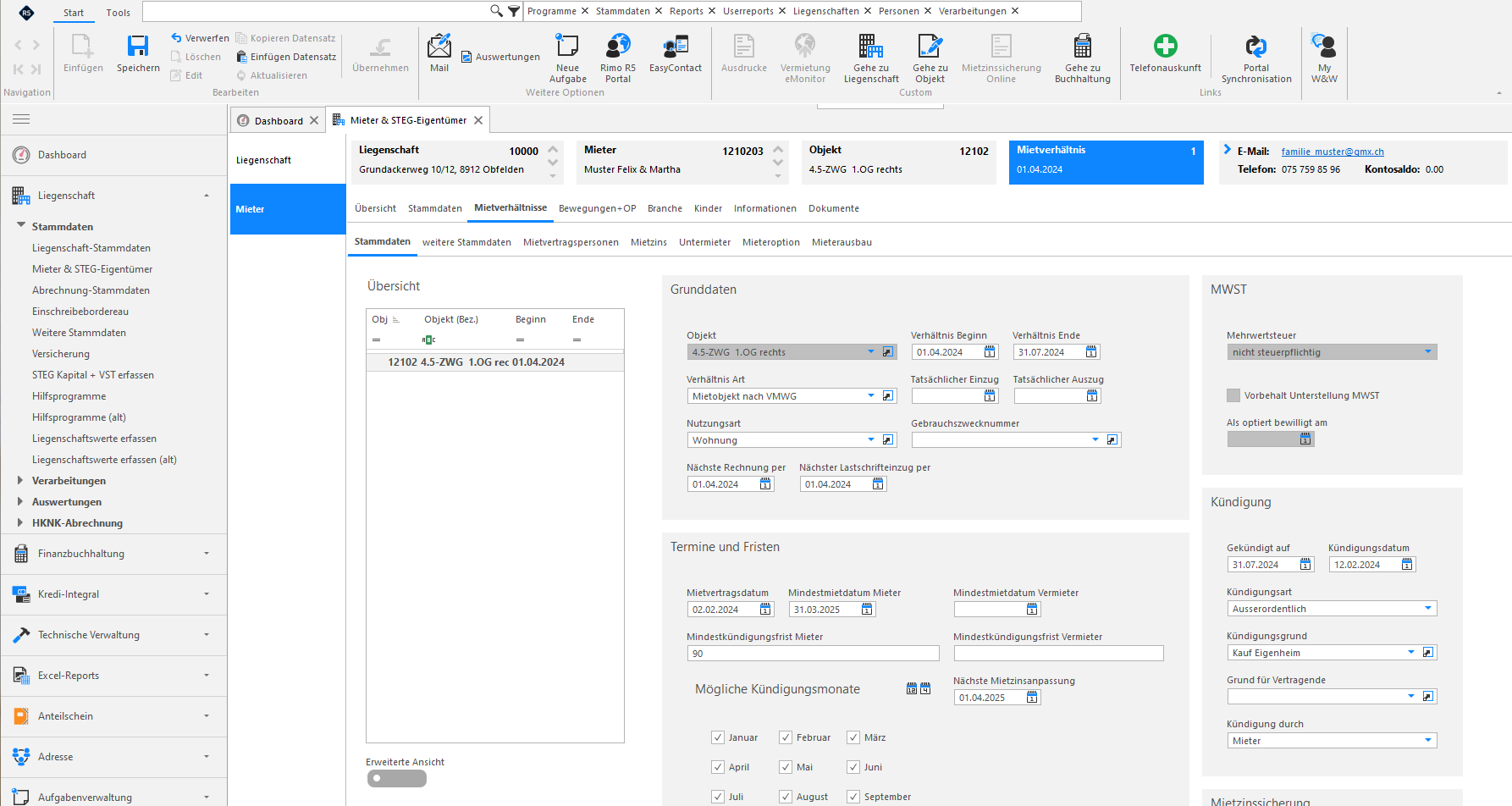Click the filter funnel icon beside search
This screenshot has width=1512, height=806.
point(514,11)
